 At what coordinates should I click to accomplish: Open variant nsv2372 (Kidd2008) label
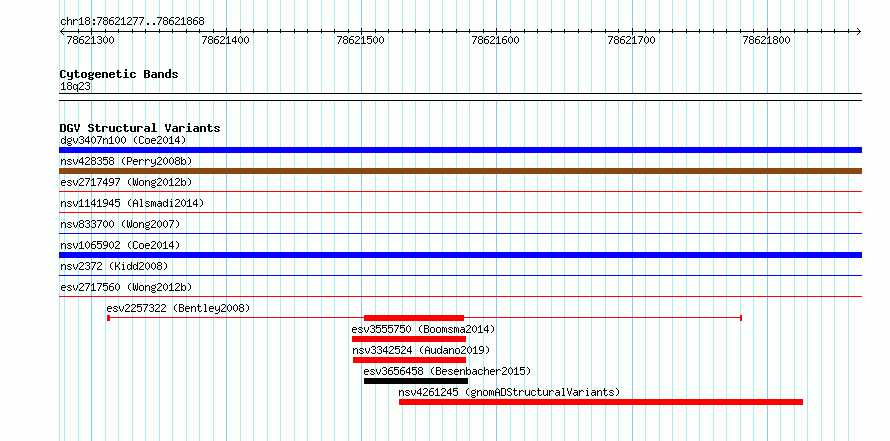point(114,266)
